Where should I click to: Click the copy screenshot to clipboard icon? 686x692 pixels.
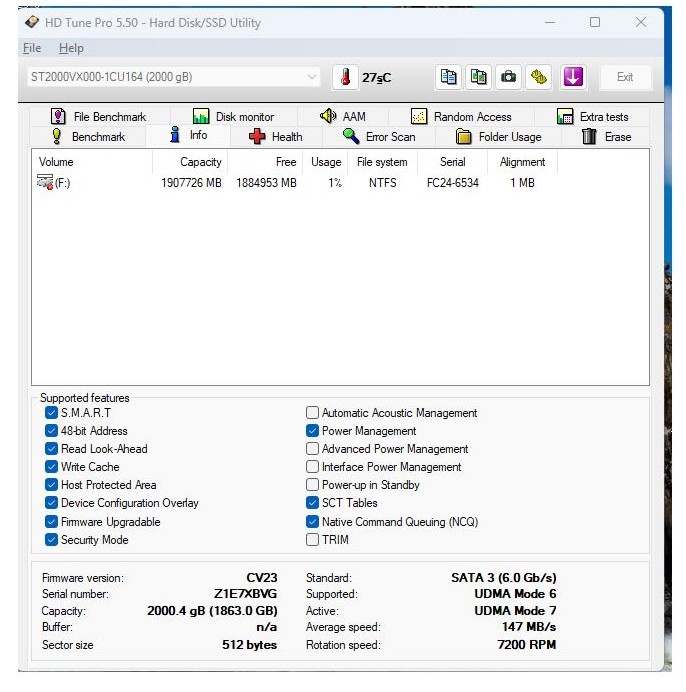[479, 77]
